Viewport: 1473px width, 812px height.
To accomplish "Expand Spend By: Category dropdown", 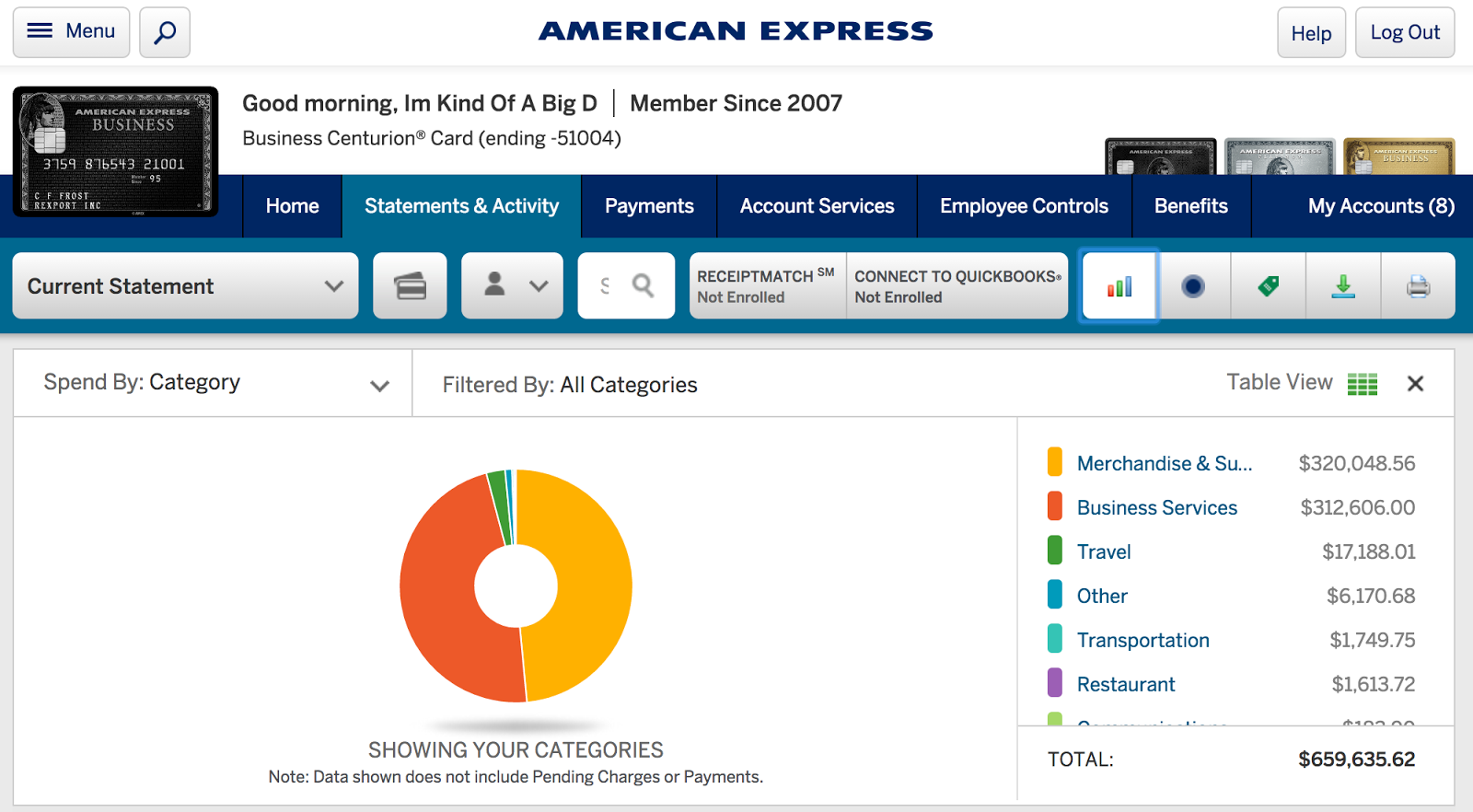I will (213, 383).
